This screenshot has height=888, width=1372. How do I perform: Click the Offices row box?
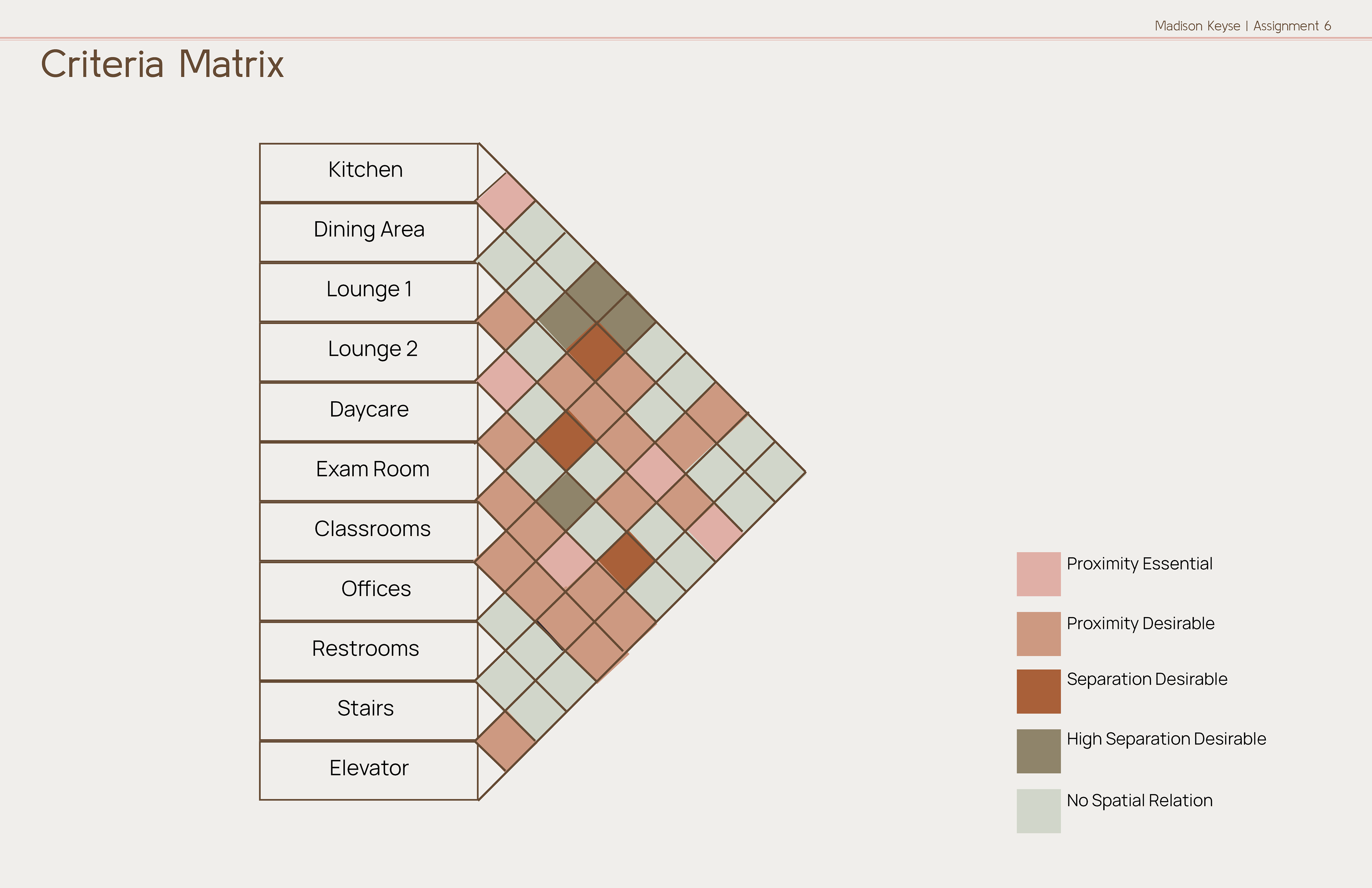pyautogui.click(x=369, y=592)
